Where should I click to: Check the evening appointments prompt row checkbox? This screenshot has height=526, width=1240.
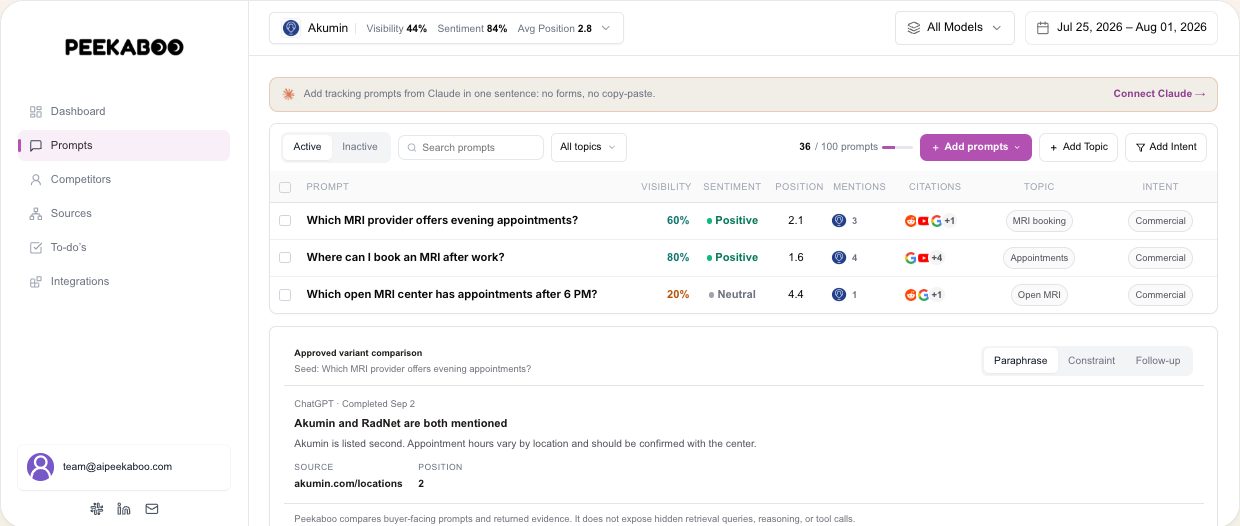pyautogui.click(x=285, y=221)
